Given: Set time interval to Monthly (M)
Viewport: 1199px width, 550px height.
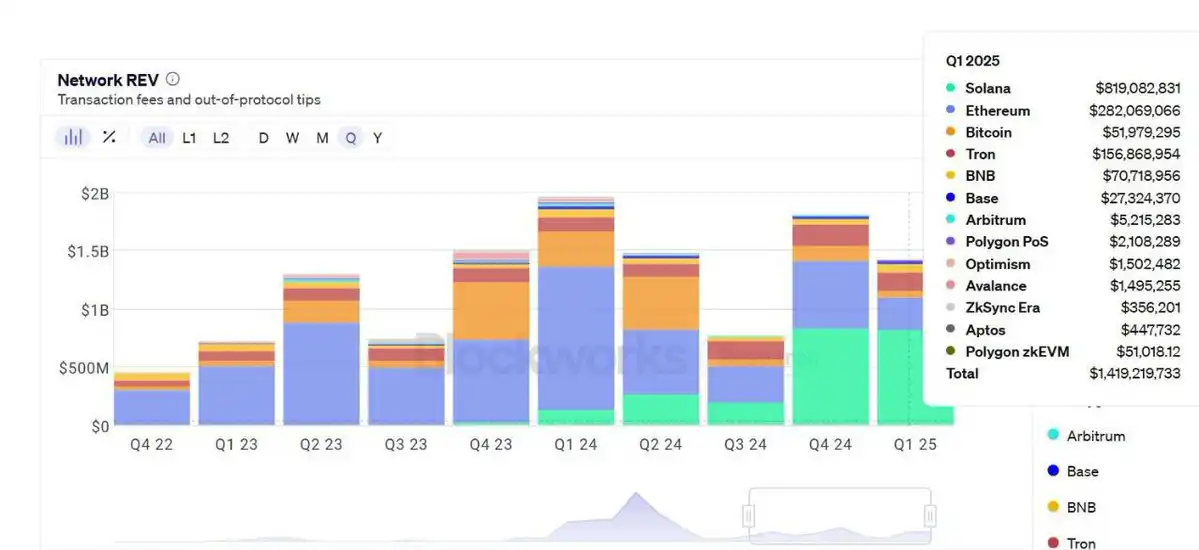Looking at the screenshot, I should [322, 138].
